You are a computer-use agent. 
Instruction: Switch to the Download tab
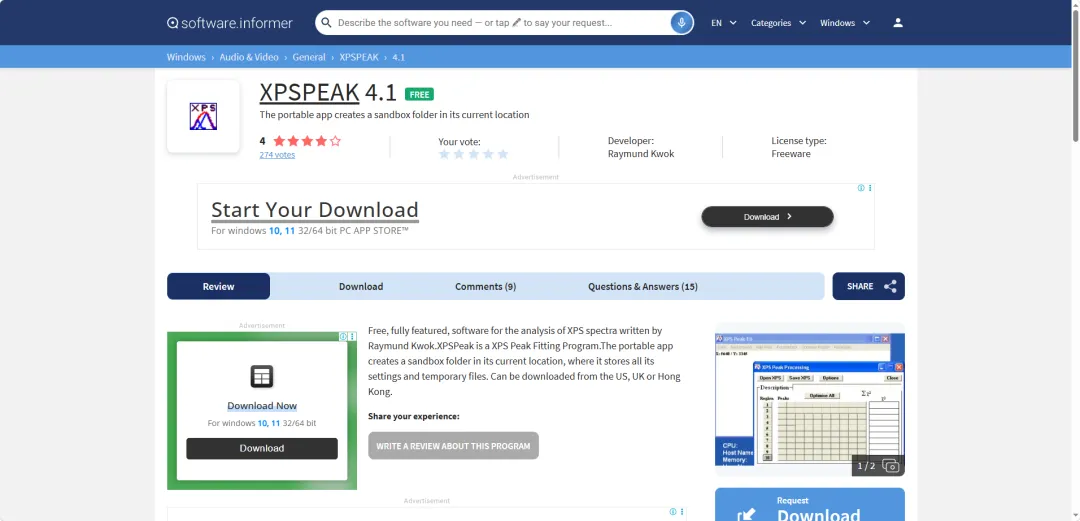point(361,287)
